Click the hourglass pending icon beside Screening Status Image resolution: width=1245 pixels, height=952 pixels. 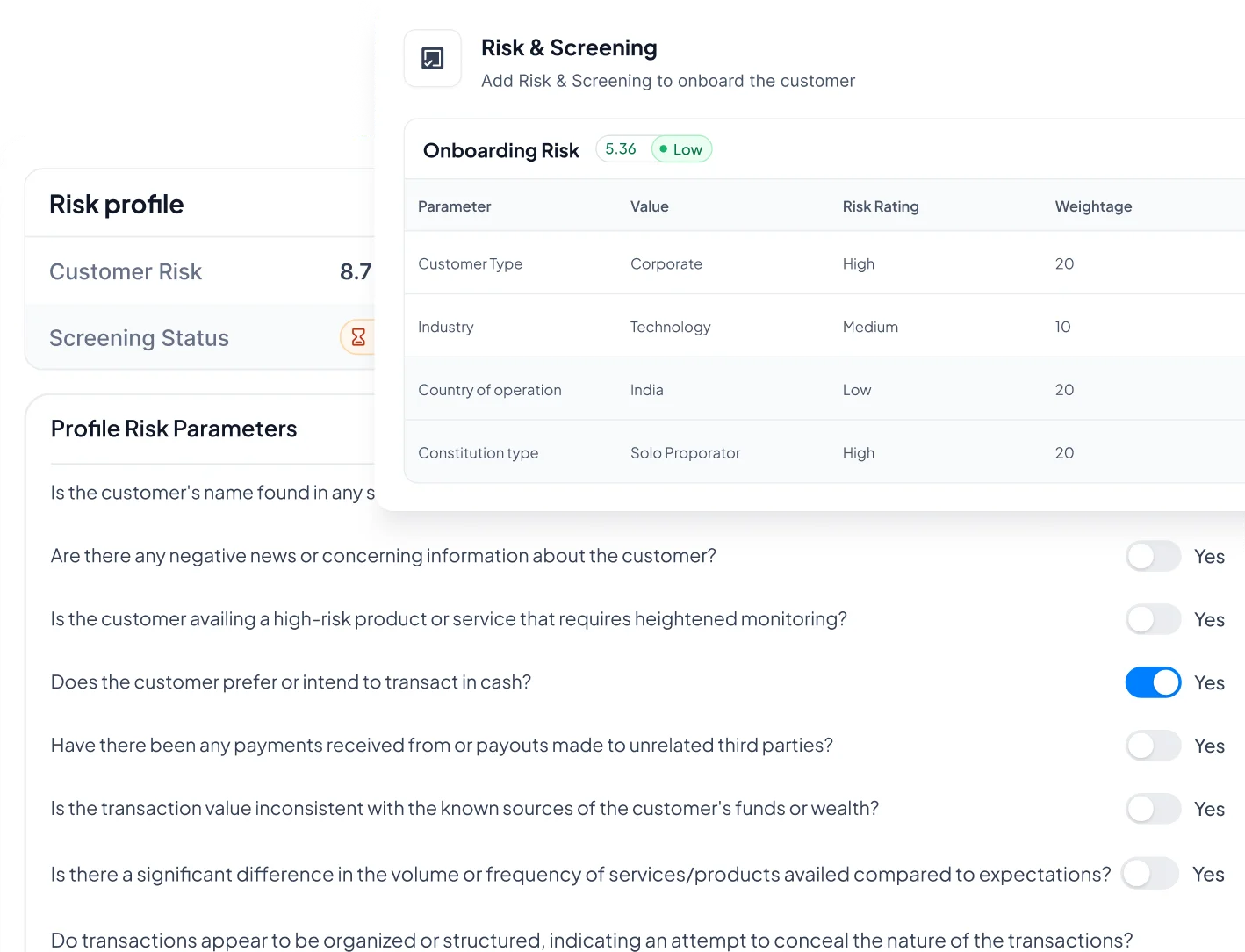[x=358, y=337]
